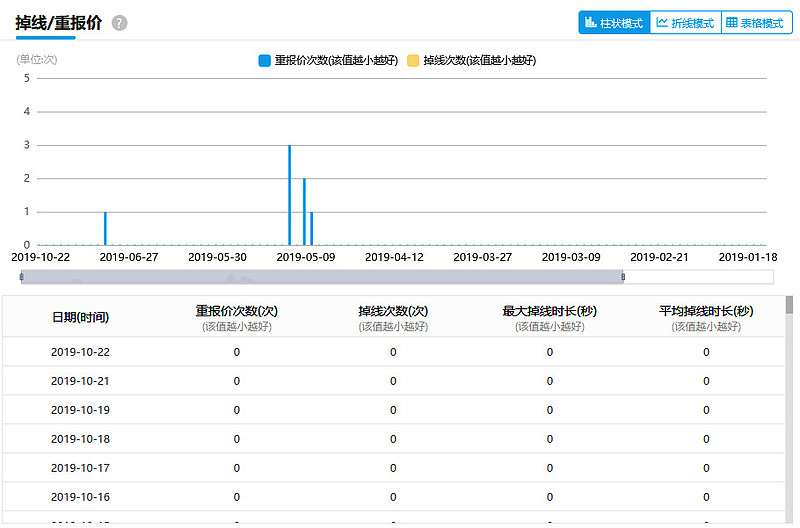Viewport: 800px width, 528px height.
Task: Click the right handle of the date range slider
Action: click(x=622, y=276)
